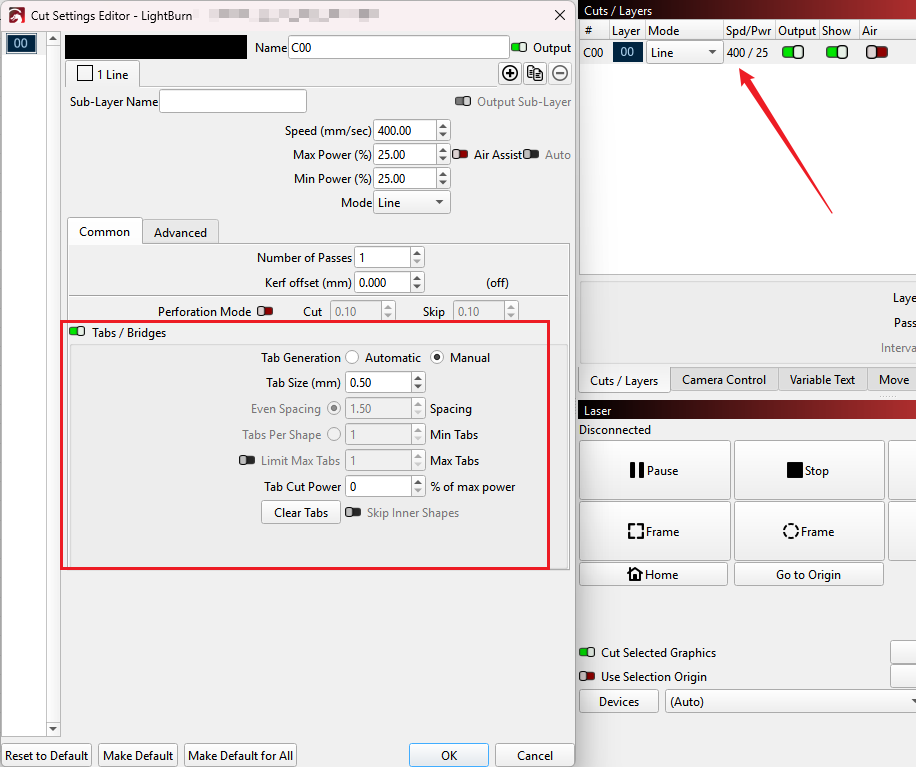Open Mode dropdown in the C00 layer row
The width and height of the screenshot is (916, 767).
(x=684, y=53)
